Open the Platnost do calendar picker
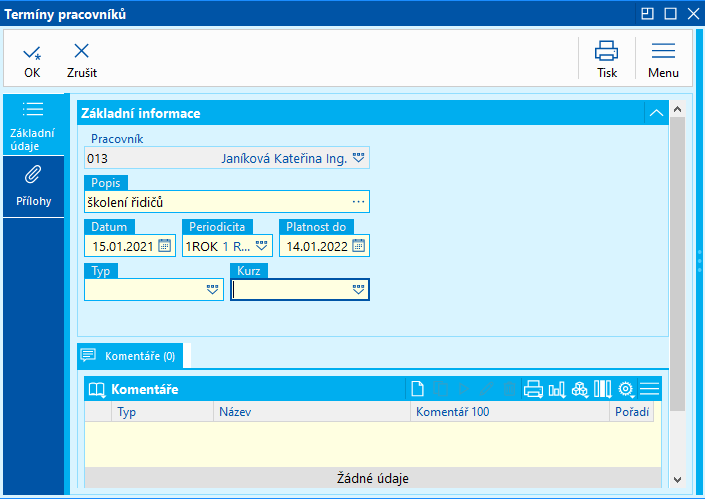This screenshot has height=499, width=705. [x=358, y=246]
